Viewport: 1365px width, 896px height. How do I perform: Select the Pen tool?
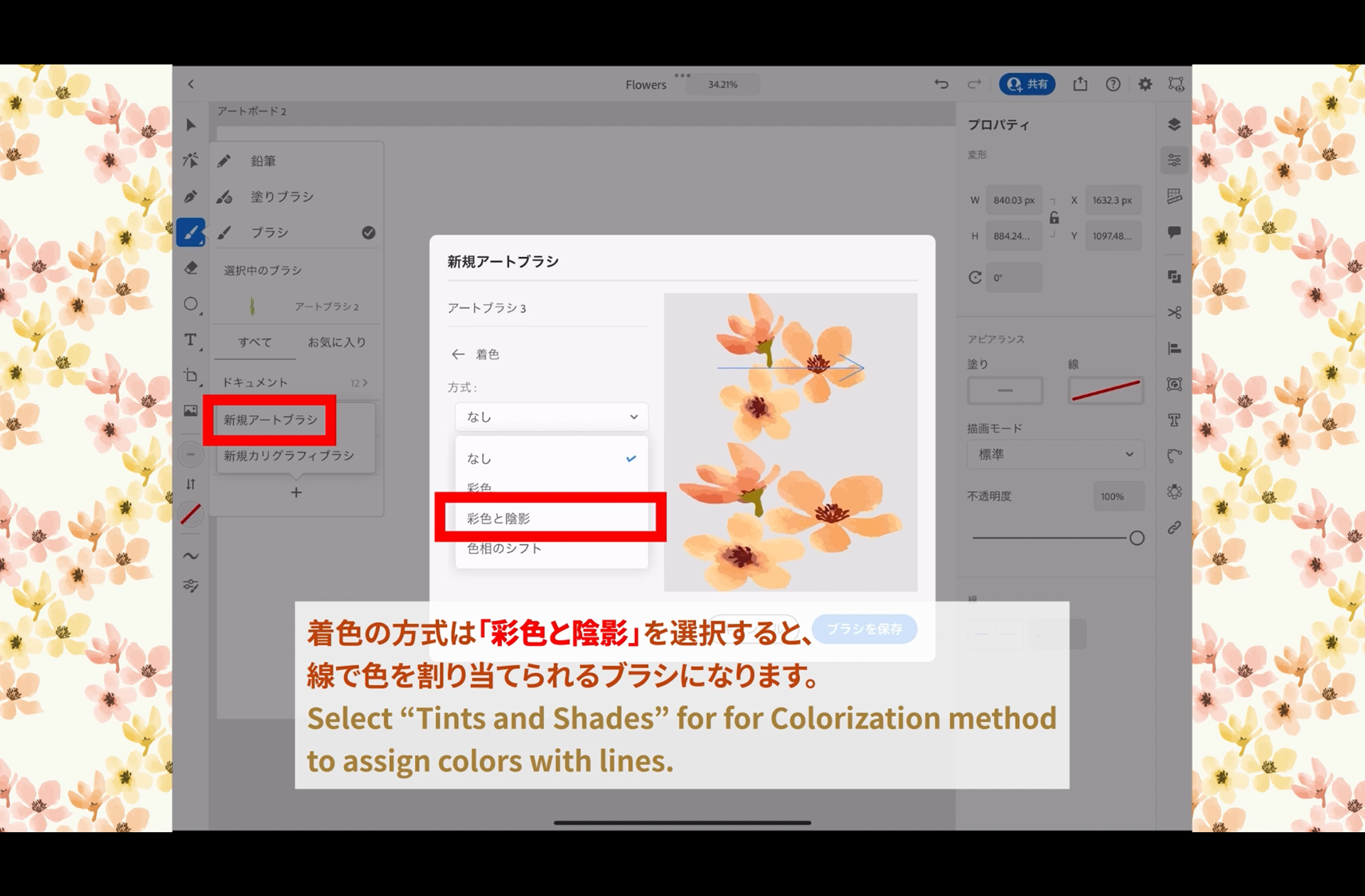point(191,197)
